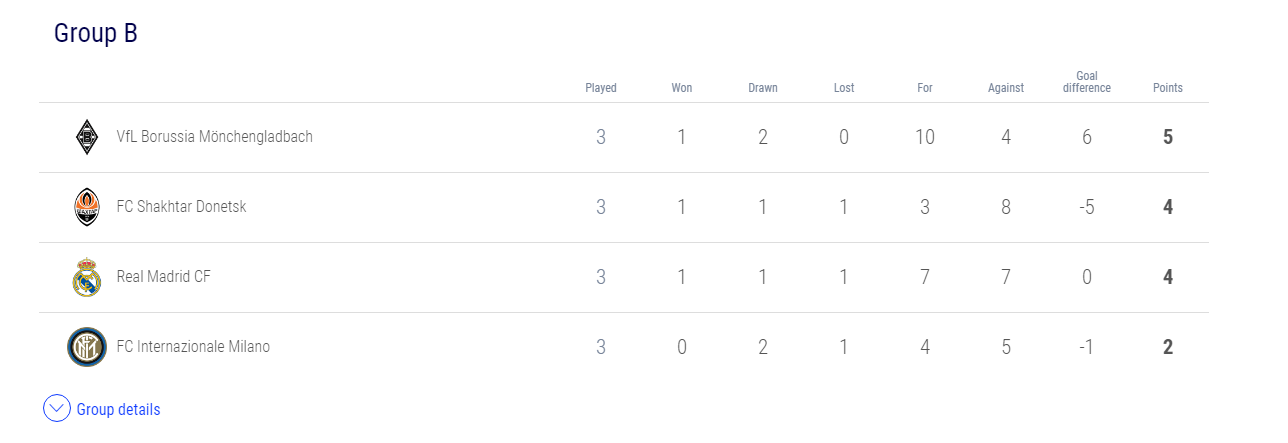Click the Points column header

tap(1168, 88)
